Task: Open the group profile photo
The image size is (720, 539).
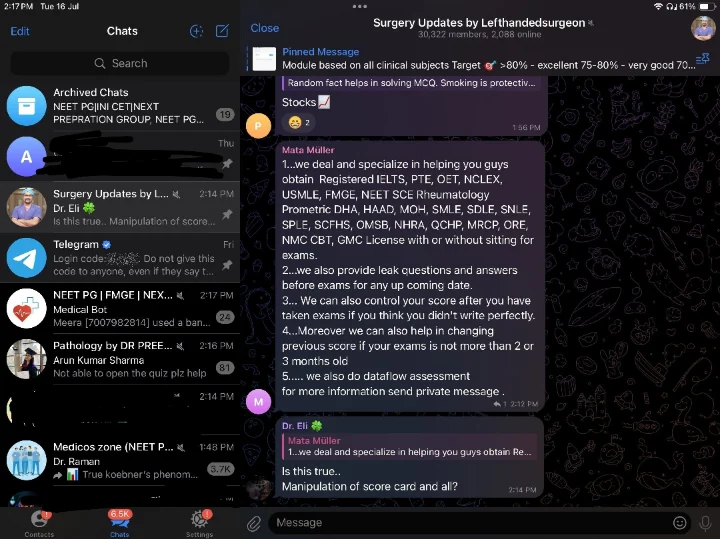Action: point(703,28)
